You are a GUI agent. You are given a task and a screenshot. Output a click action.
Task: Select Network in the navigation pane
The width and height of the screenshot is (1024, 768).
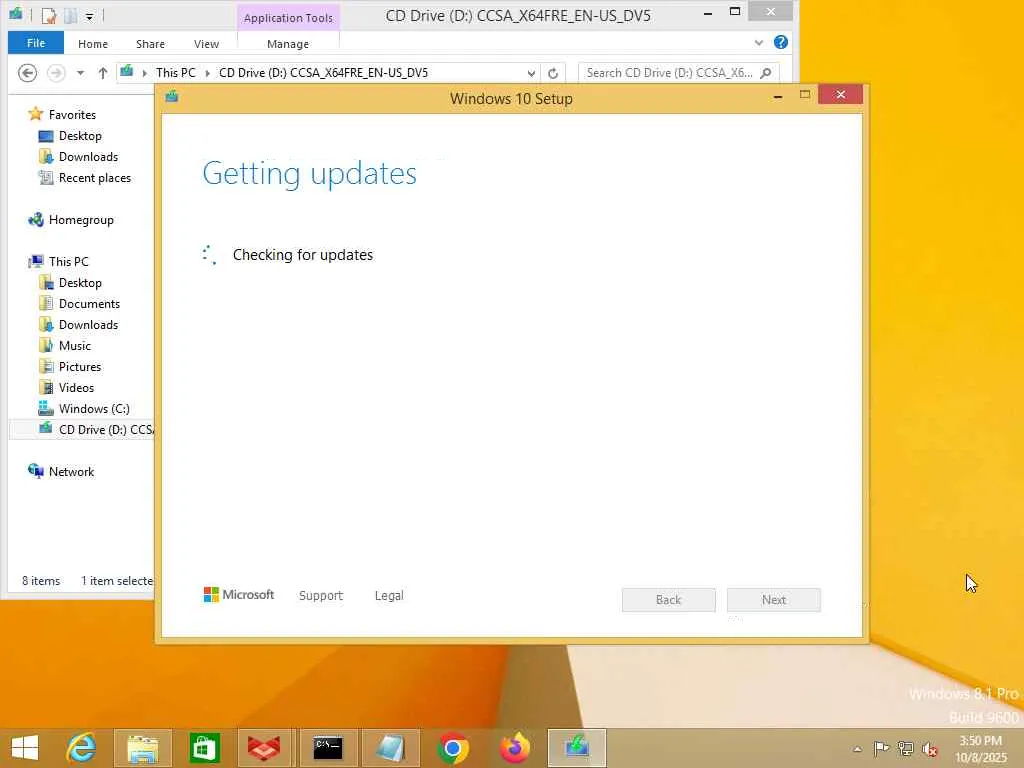pos(71,472)
